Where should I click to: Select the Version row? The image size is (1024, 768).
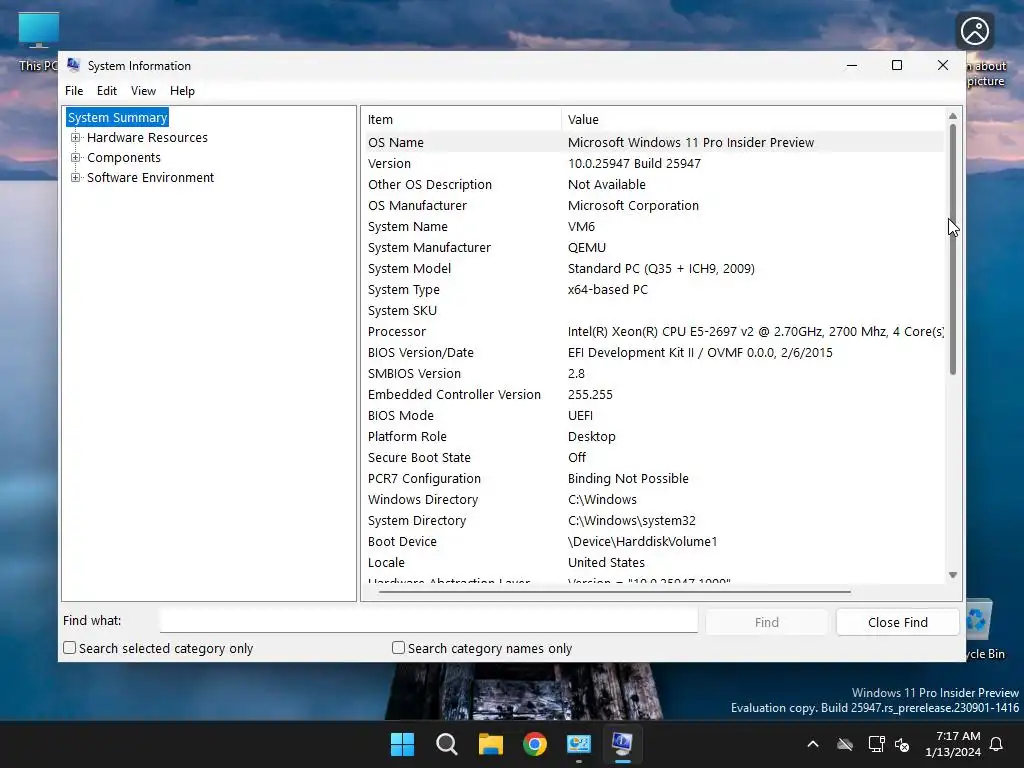655,163
